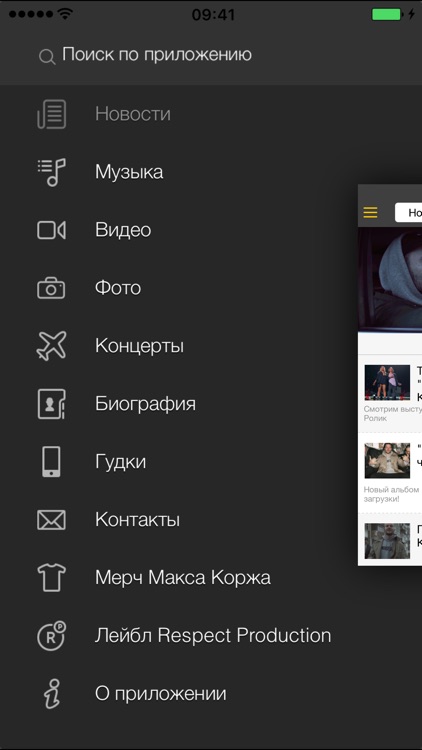Click the Музыка note icon
This screenshot has height=750, width=422.
pos(51,172)
